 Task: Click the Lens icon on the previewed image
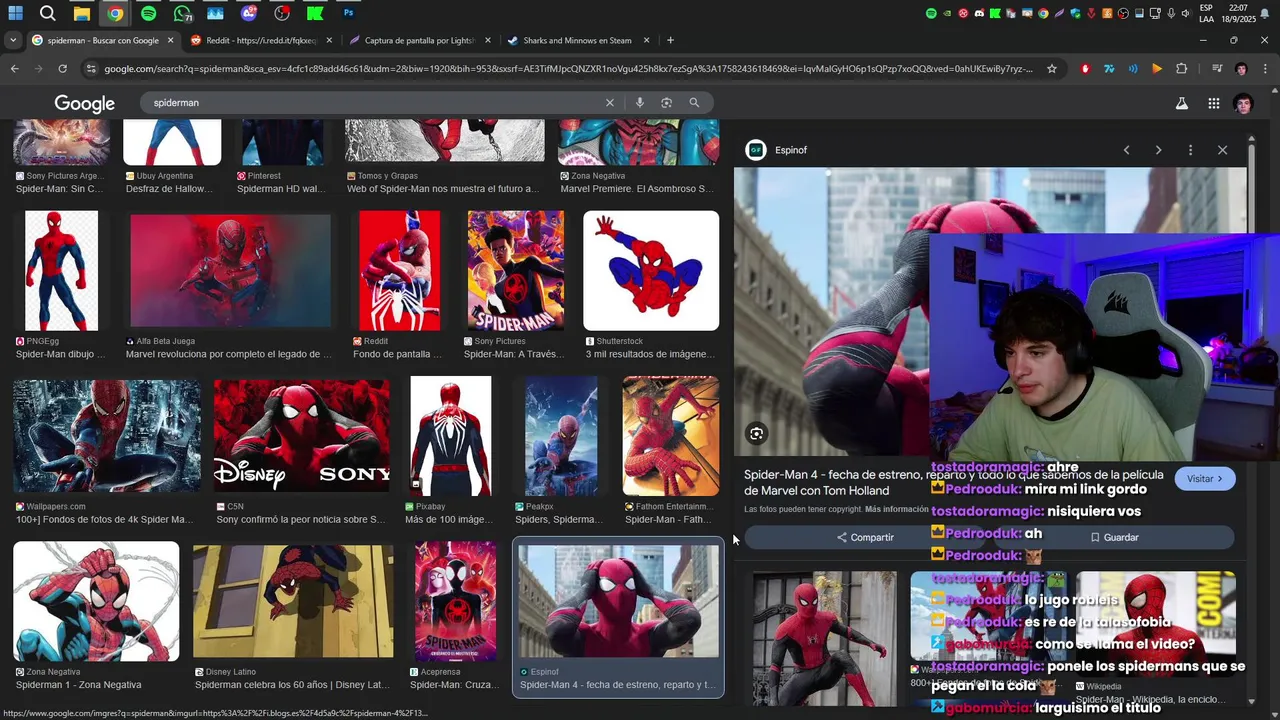click(757, 433)
